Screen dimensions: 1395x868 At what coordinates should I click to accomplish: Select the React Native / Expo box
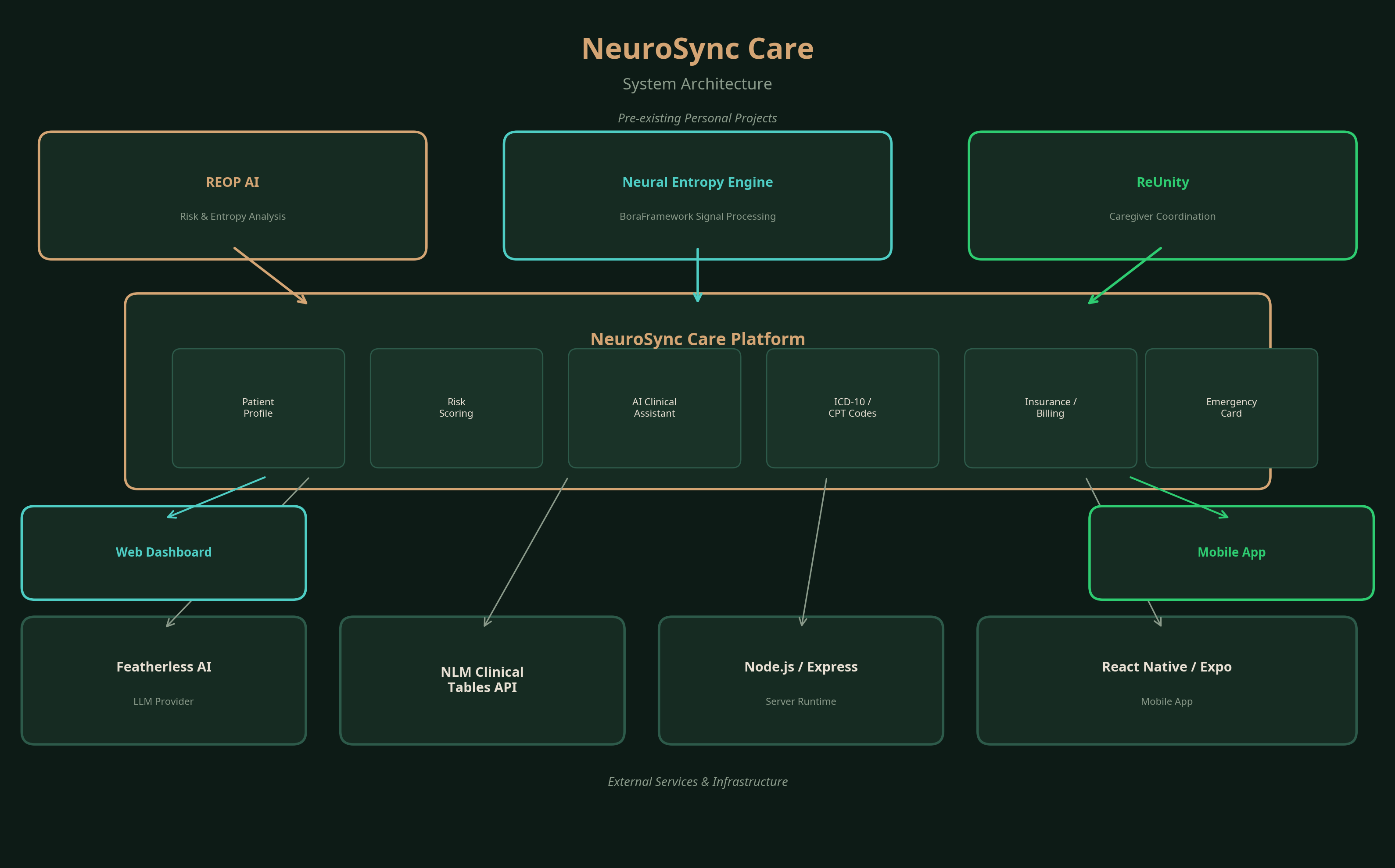tap(1166, 680)
